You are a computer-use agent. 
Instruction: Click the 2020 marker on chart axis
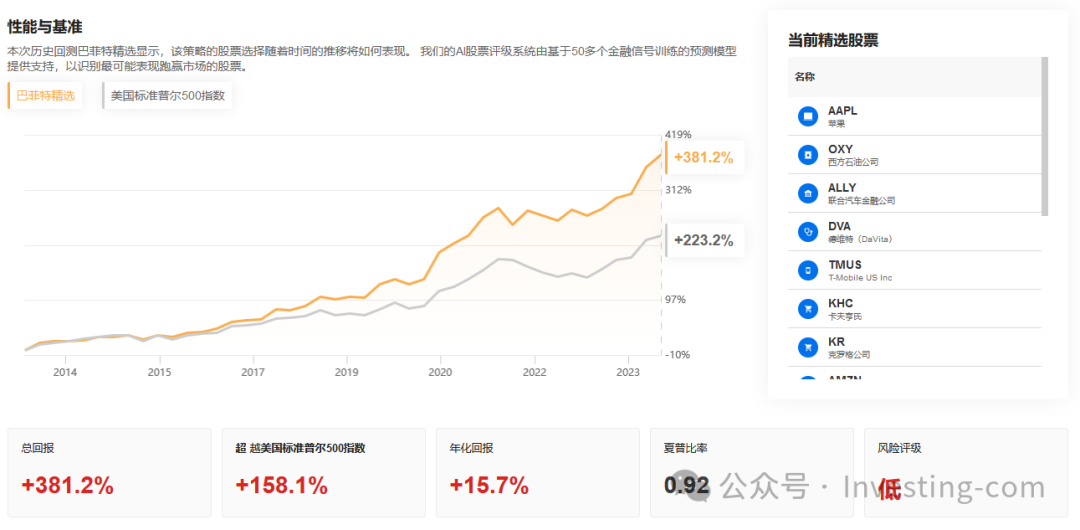coord(441,372)
